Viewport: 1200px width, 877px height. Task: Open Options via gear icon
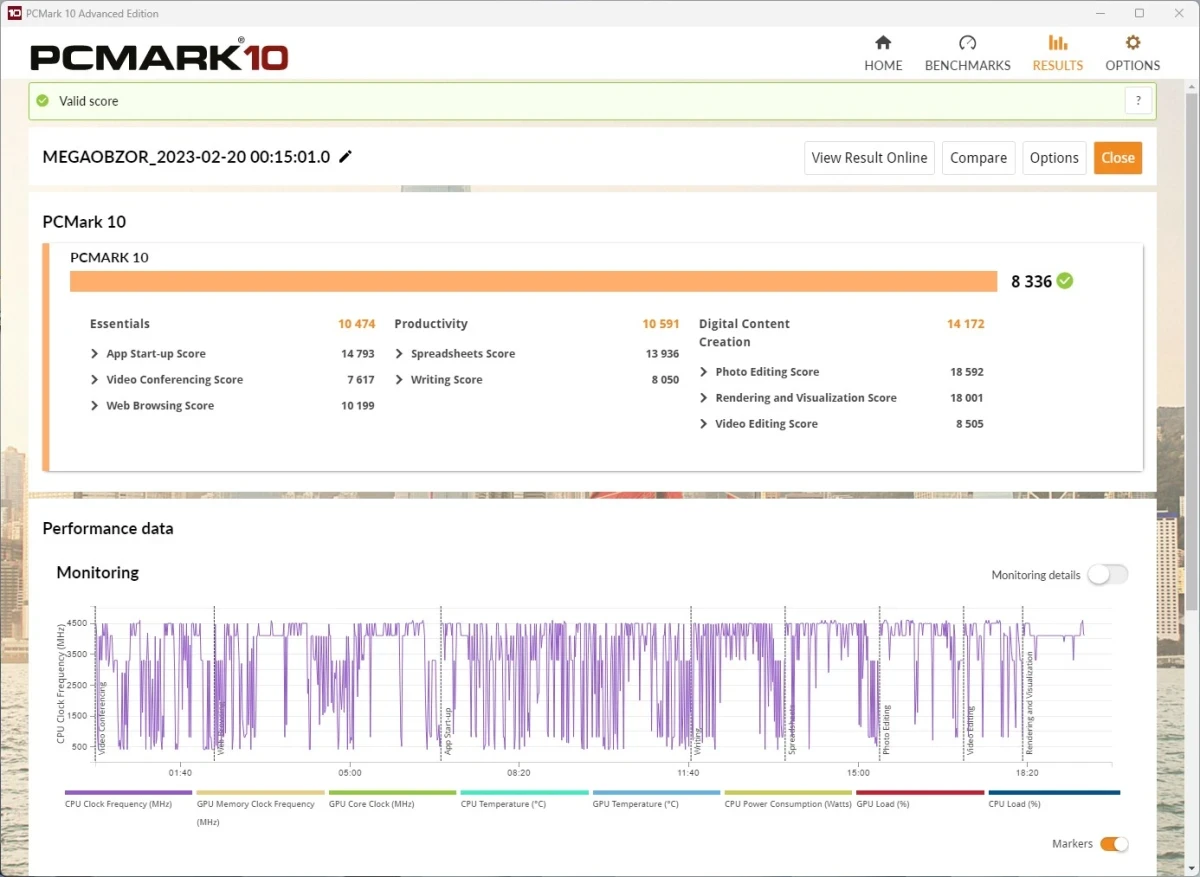tap(1132, 43)
